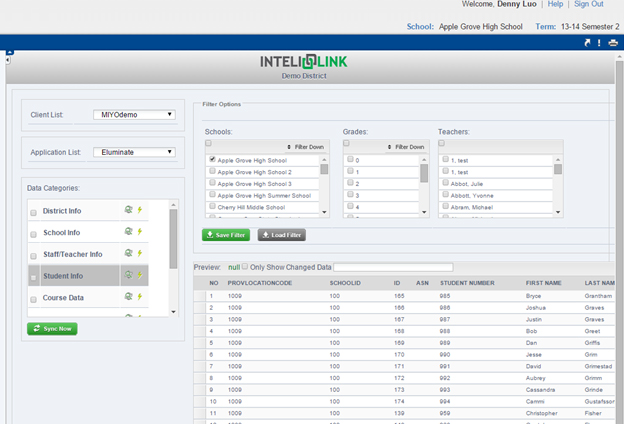Click the Student Info sync icon
Image resolution: width=624 pixels, height=424 pixels.
tap(128, 275)
